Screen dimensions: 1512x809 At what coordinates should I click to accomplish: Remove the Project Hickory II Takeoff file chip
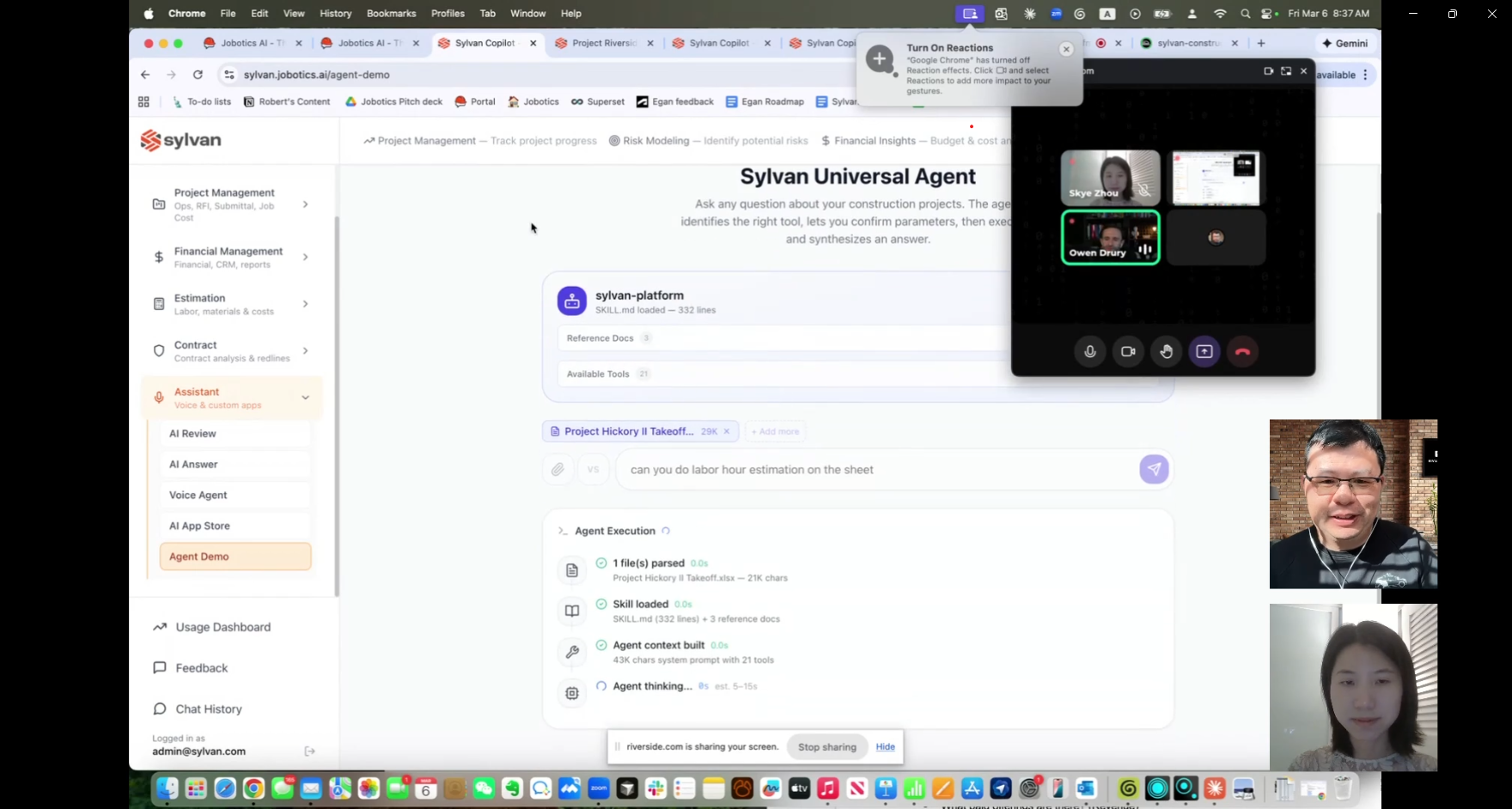click(727, 431)
